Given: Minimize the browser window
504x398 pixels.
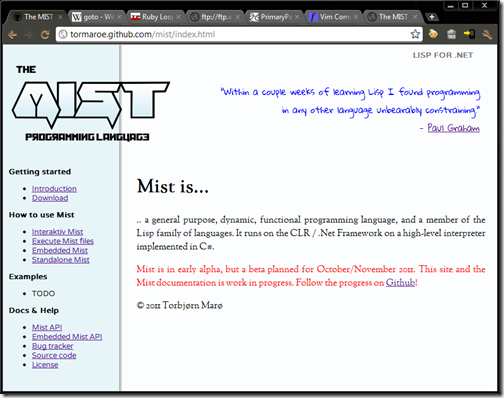Looking at the screenshot, I should tap(450, 6).
